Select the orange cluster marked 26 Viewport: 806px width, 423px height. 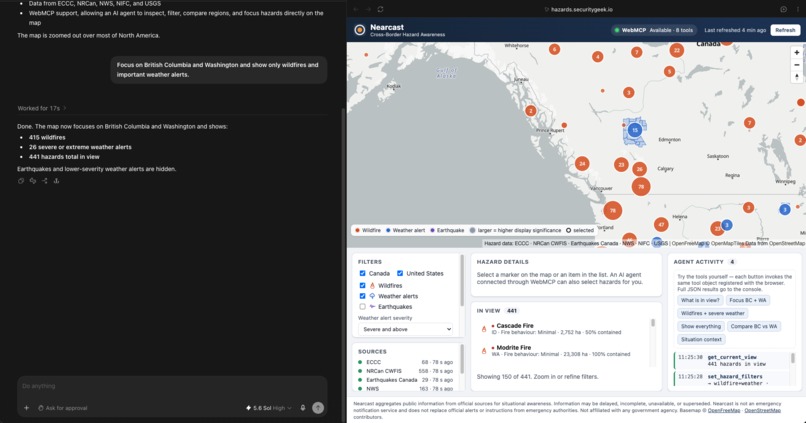coord(639,169)
